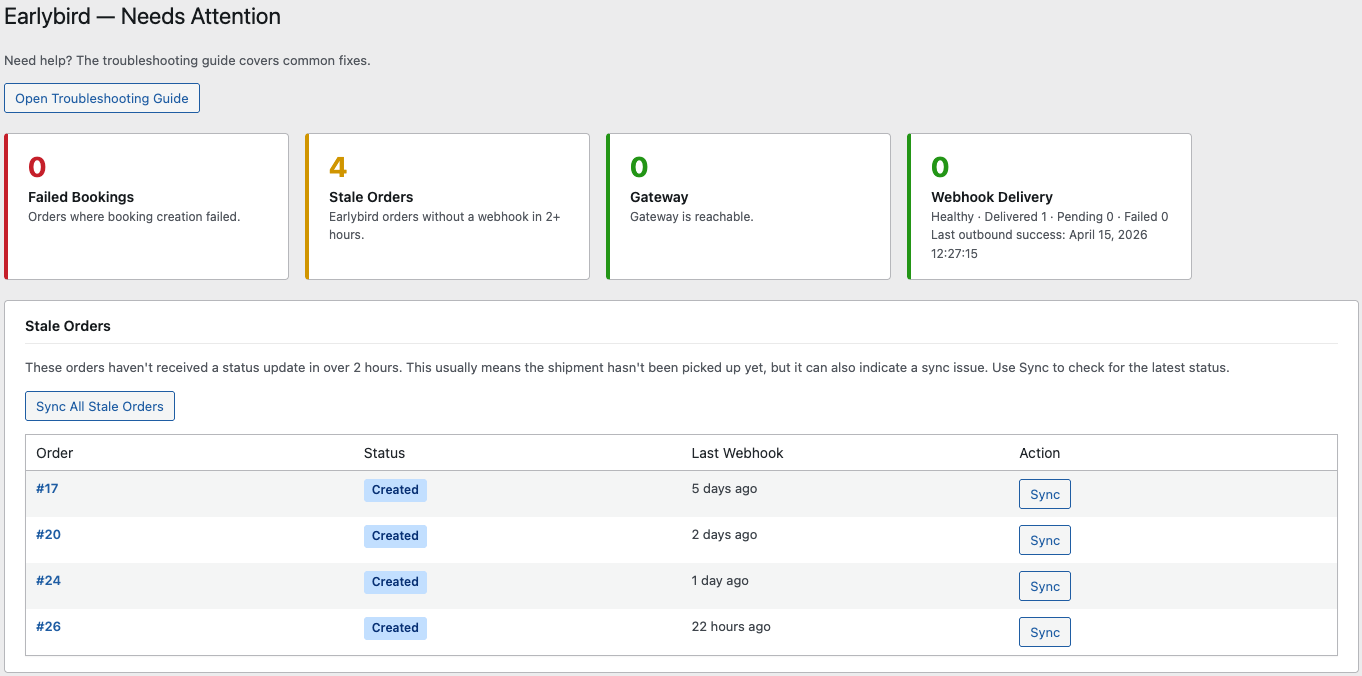This screenshot has width=1362, height=676.
Task: Select the Stale Orders card title
Action: click(371, 197)
